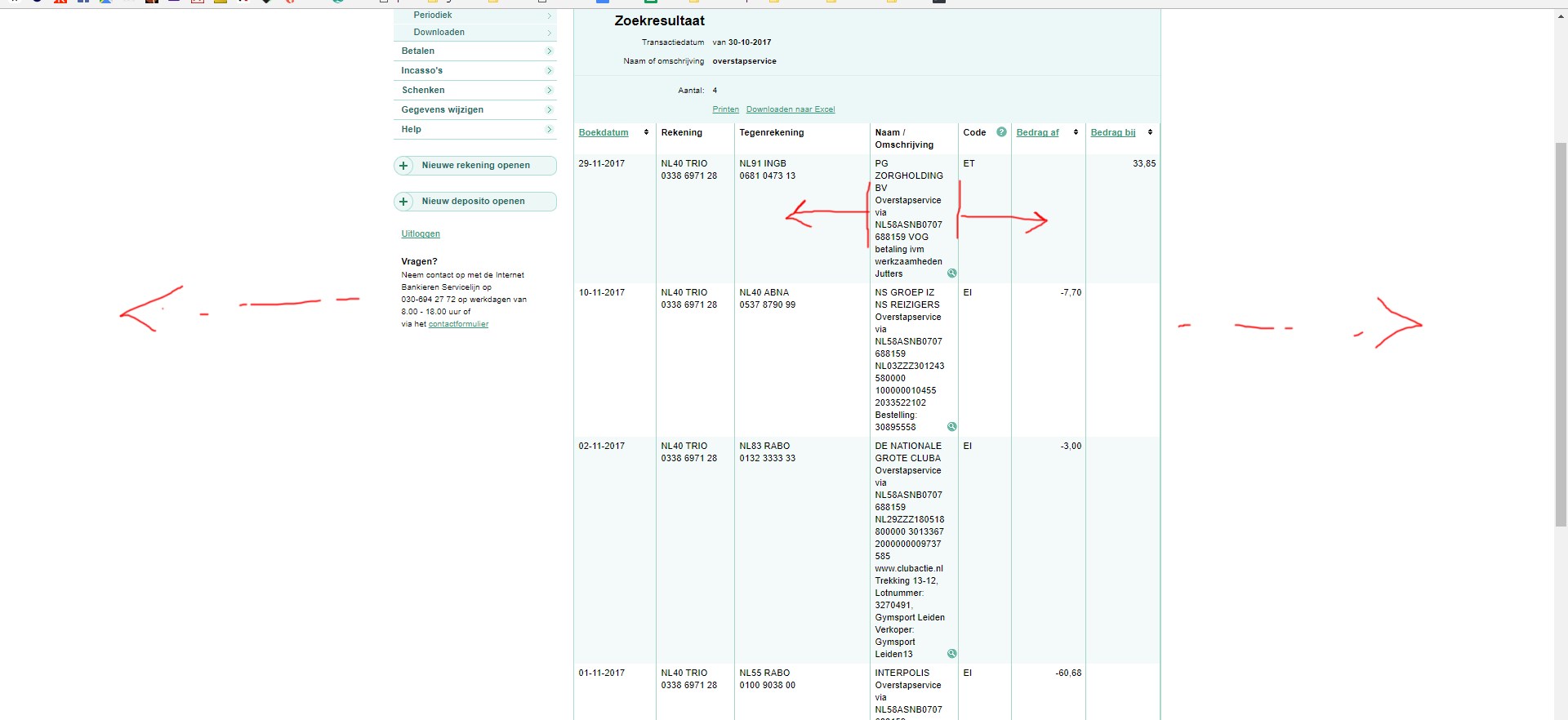Click the amount 33,85 in Bedrag bij
The width and height of the screenshot is (1568, 720).
pos(1144,163)
